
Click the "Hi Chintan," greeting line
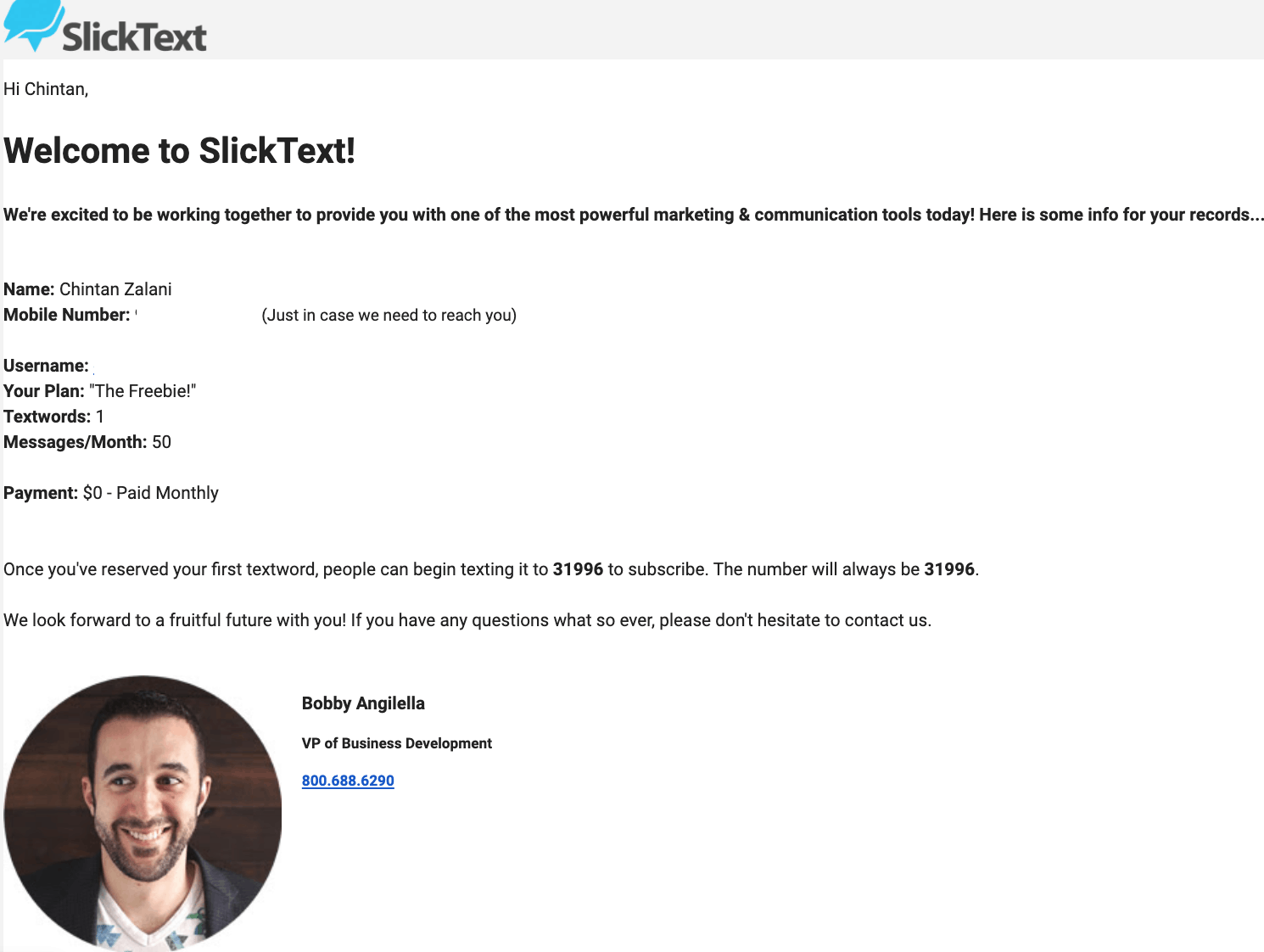tap(46, 89)
